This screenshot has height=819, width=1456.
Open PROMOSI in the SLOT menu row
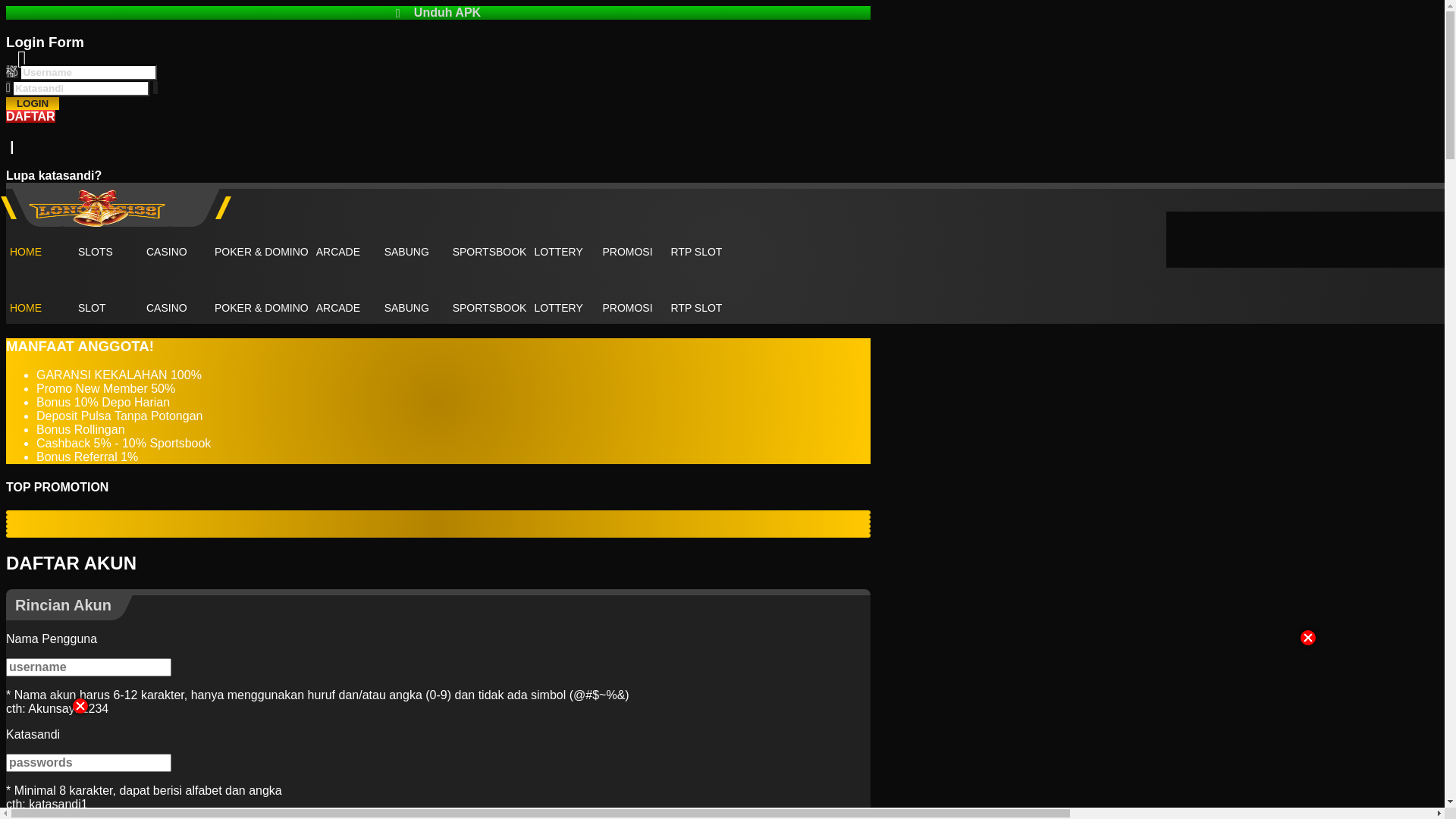pos(627,308)
